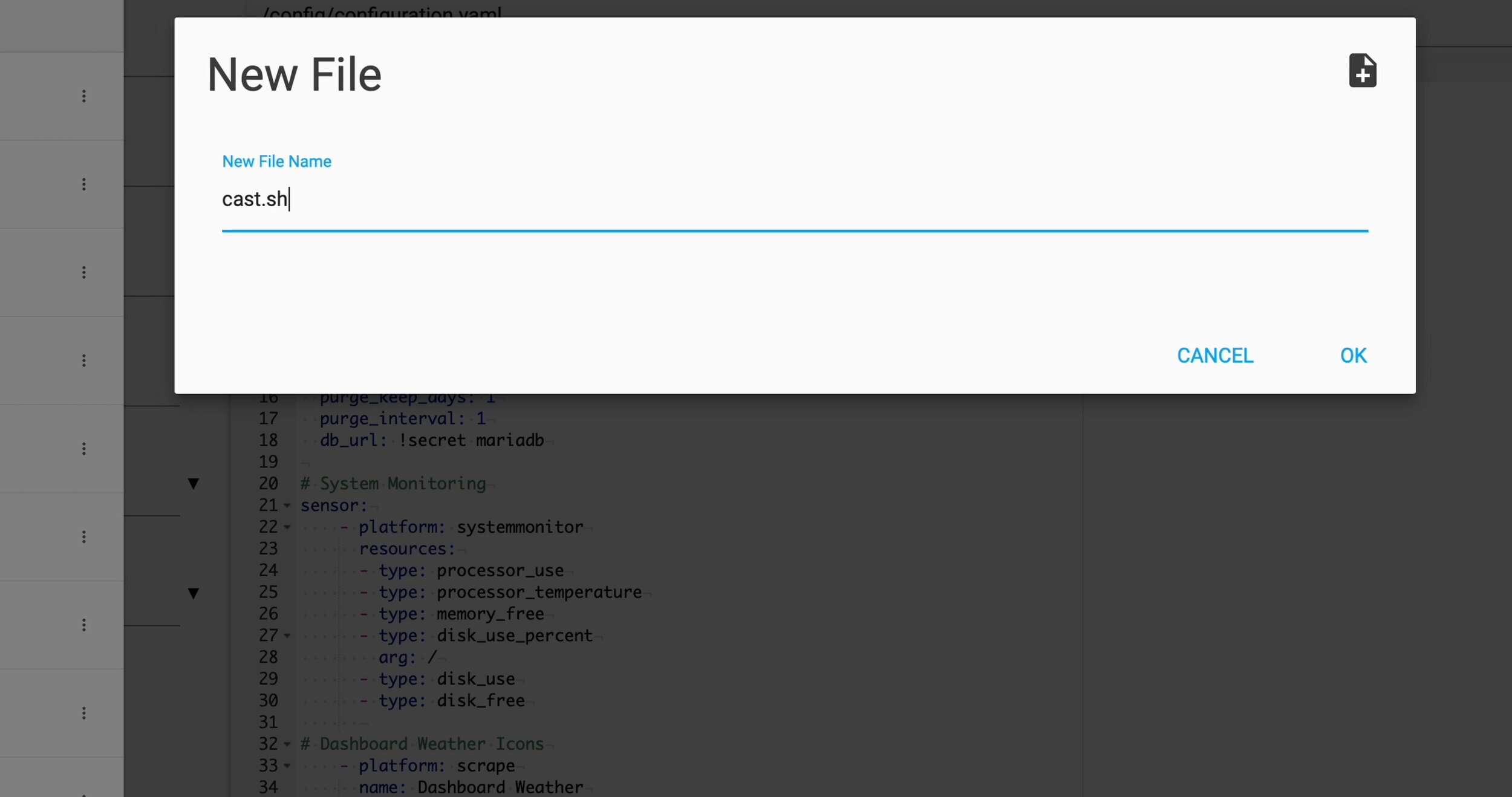Fold the scrape platform at line 33

click(x=287, y=766)
